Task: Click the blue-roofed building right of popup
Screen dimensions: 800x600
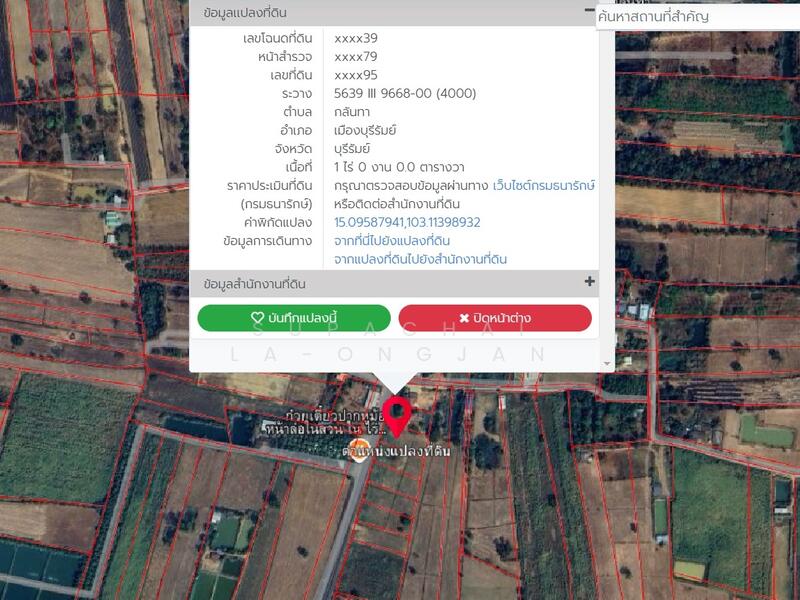Action: 644,311
